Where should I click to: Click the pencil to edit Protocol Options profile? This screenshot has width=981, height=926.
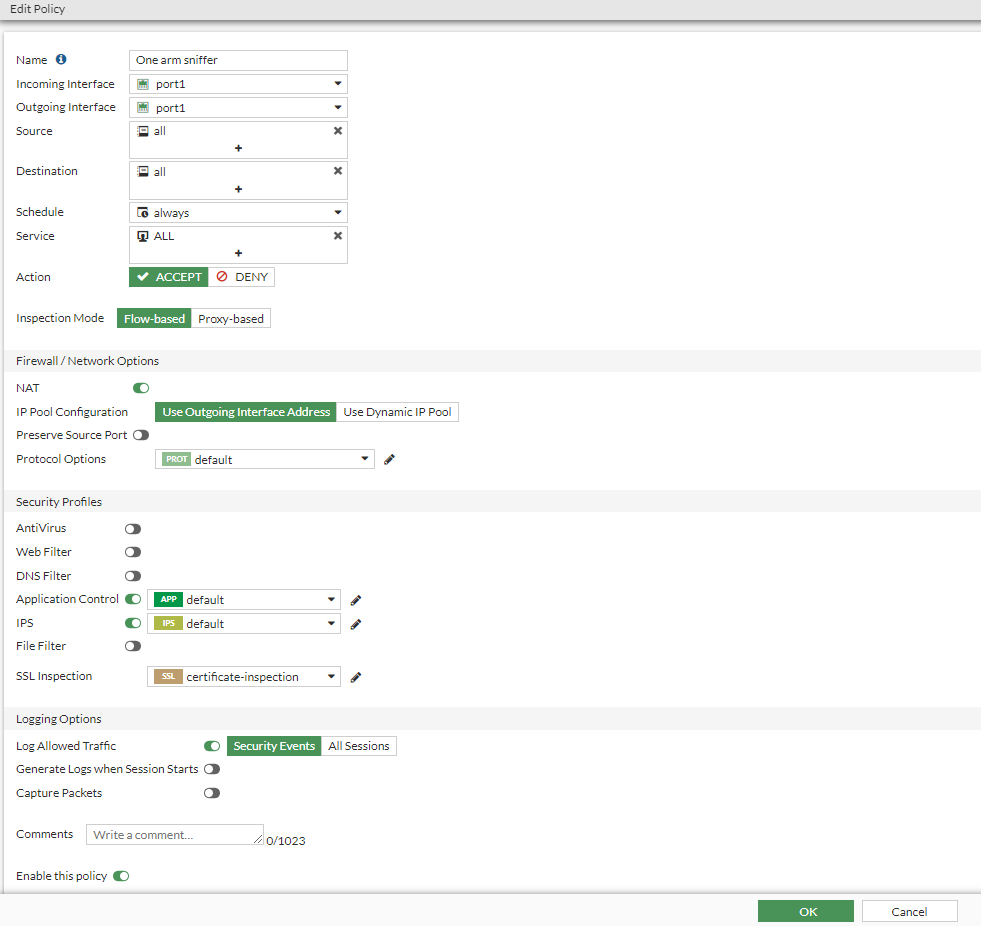pos(390,459)
